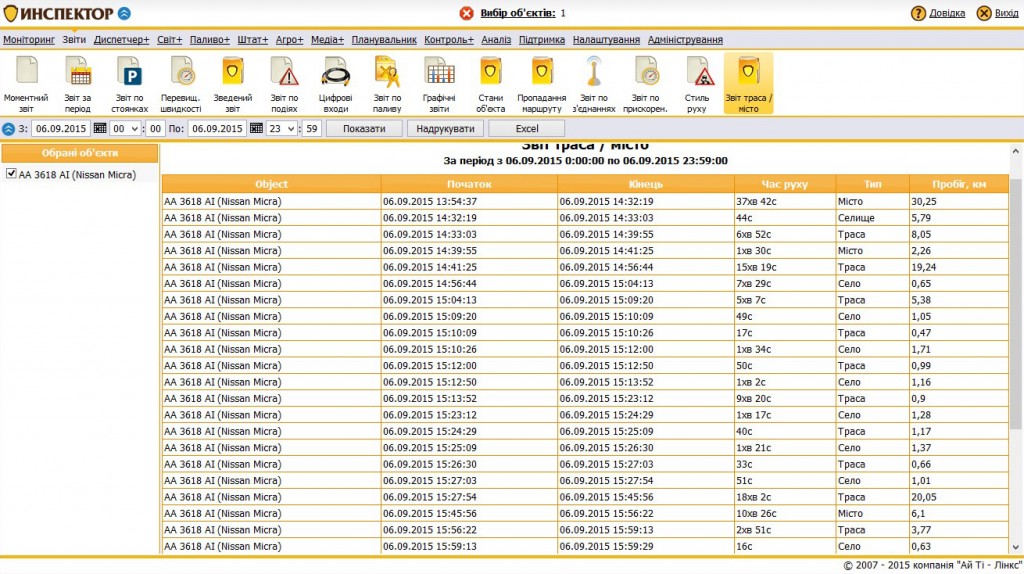Click the end minutes field showing 59
The width and height of the screenshot is (1024, 574).
coord(312,129)
